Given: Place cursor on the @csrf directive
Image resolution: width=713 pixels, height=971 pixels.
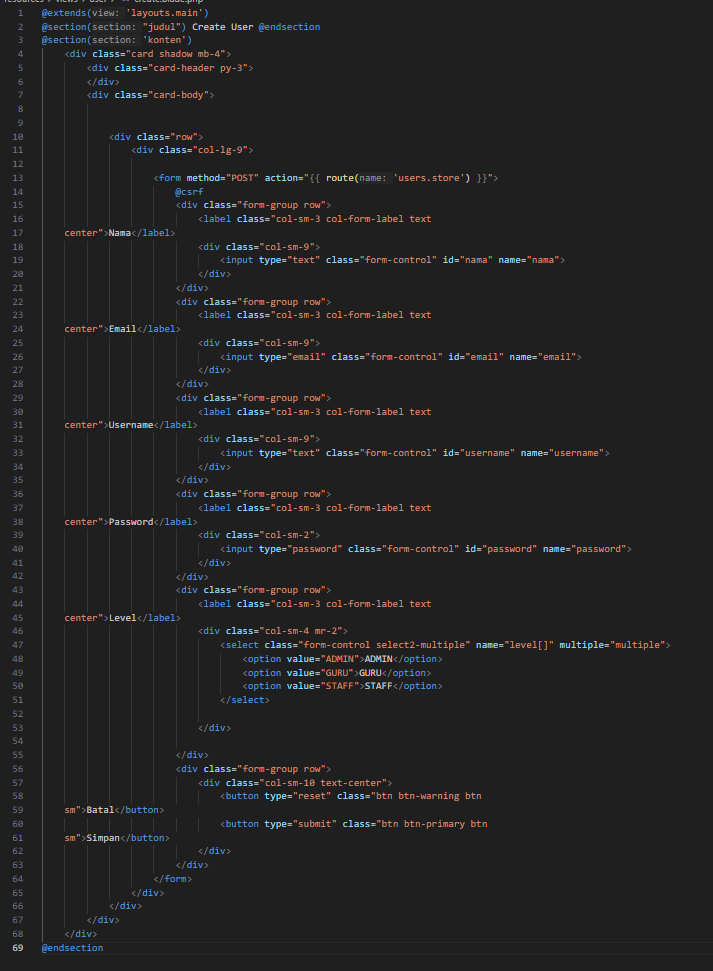Looking at the screenshot, I should pos(192,191).
